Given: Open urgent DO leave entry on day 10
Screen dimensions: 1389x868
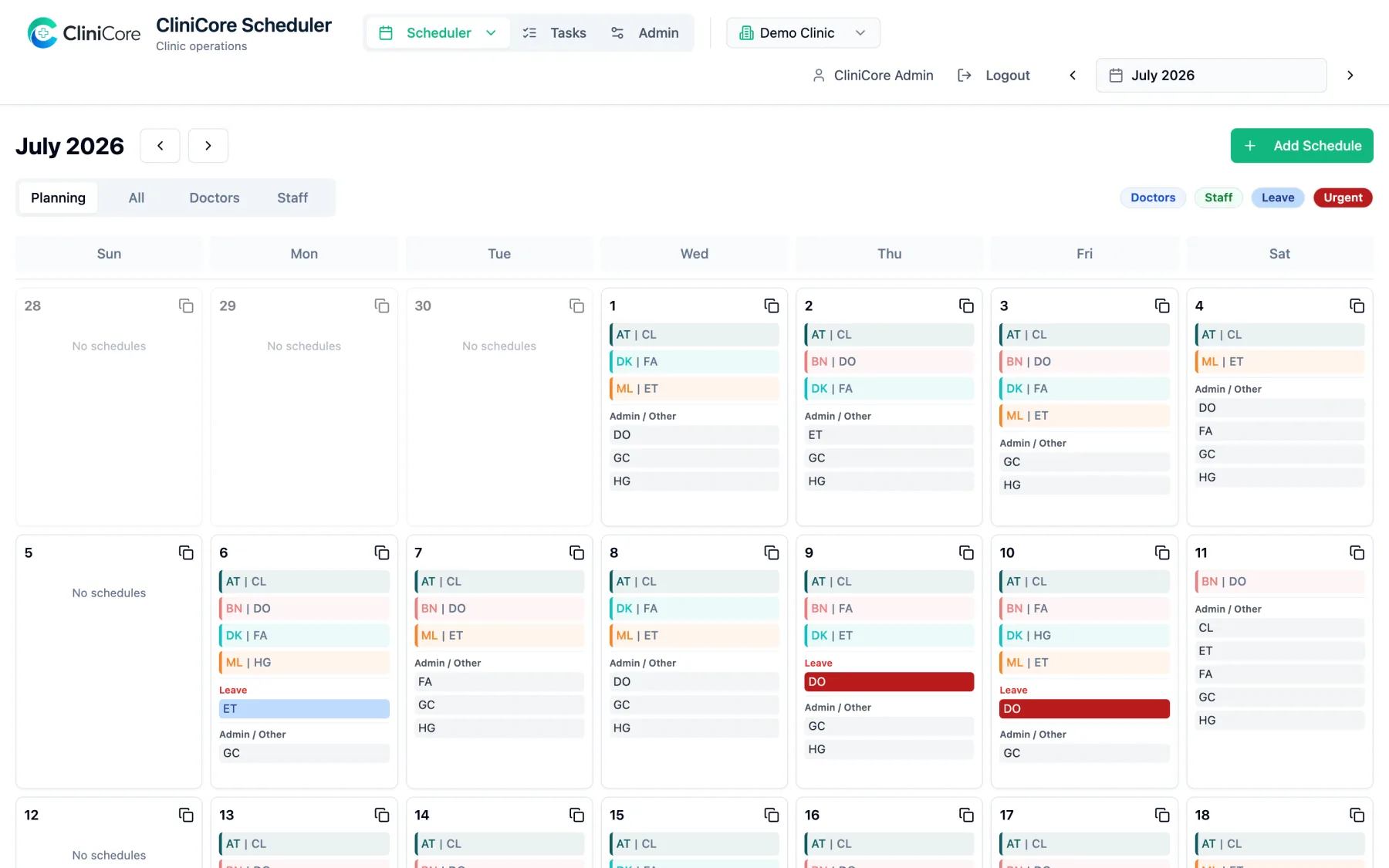Looking at the screenshot, I should pyautogui.click(x=1084, y=709).
